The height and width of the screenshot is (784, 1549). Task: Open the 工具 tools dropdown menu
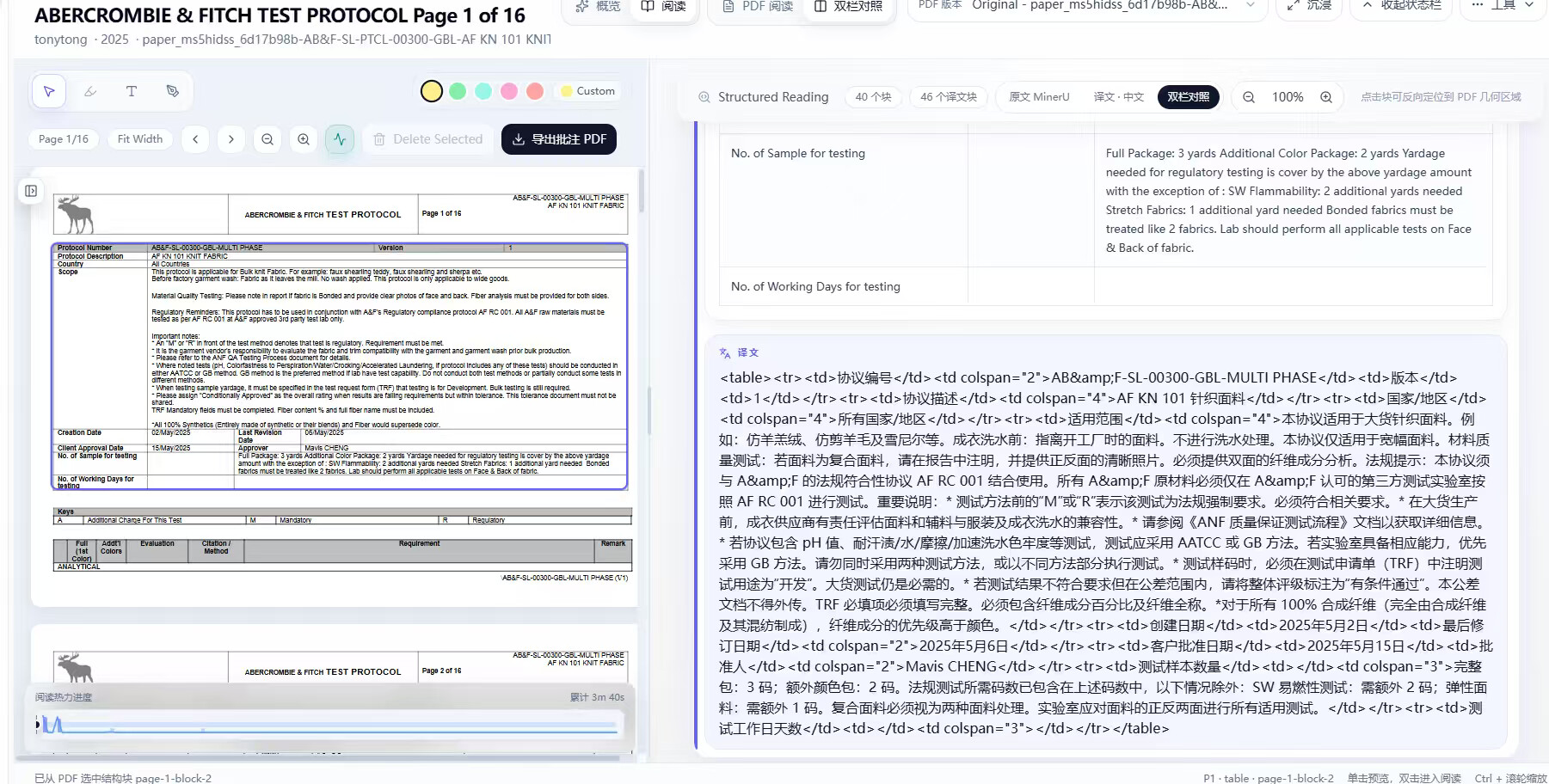pyautogui.click(x=1503, y=6)
